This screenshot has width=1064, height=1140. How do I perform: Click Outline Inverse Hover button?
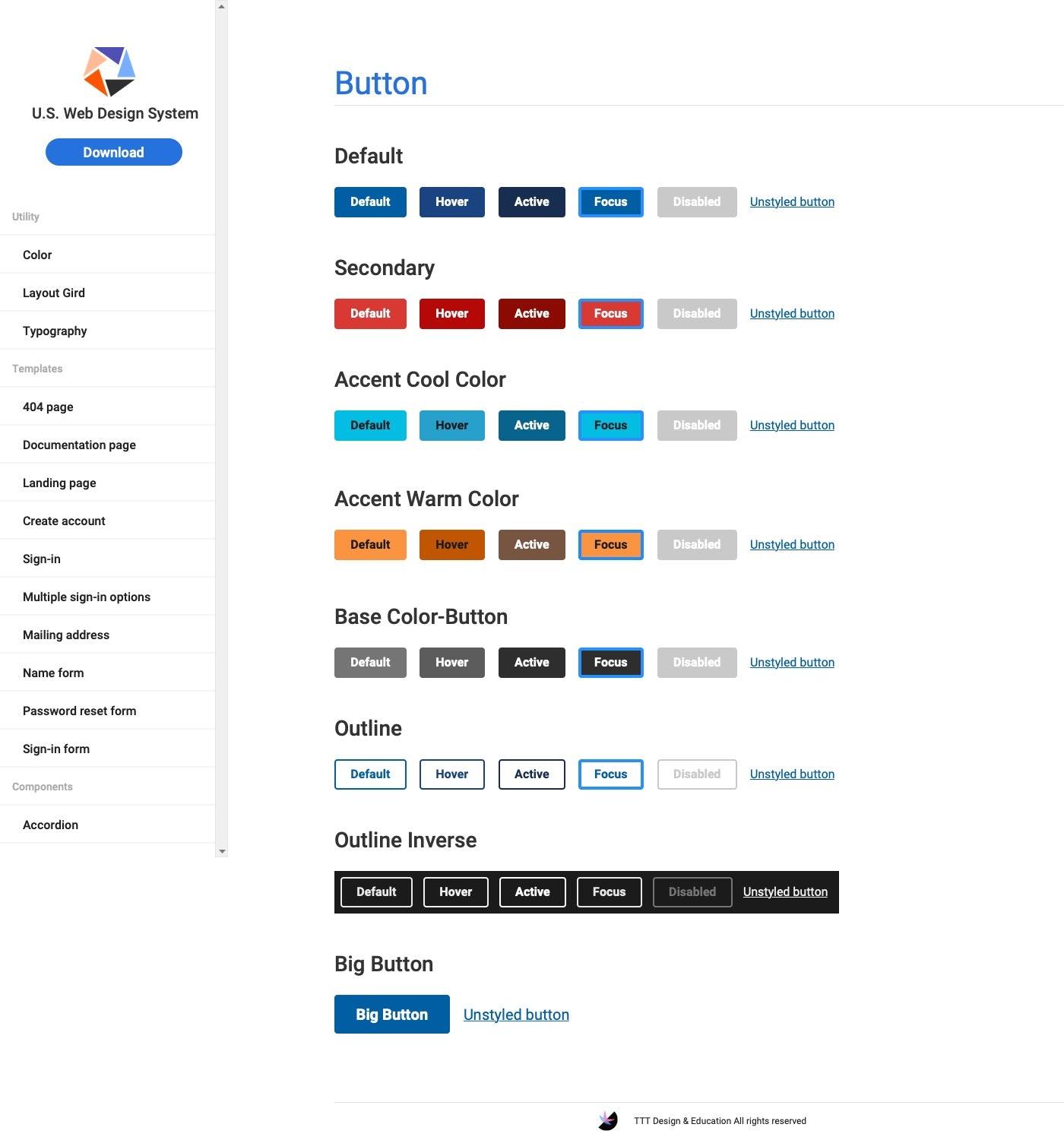click(x=455, y=892)
